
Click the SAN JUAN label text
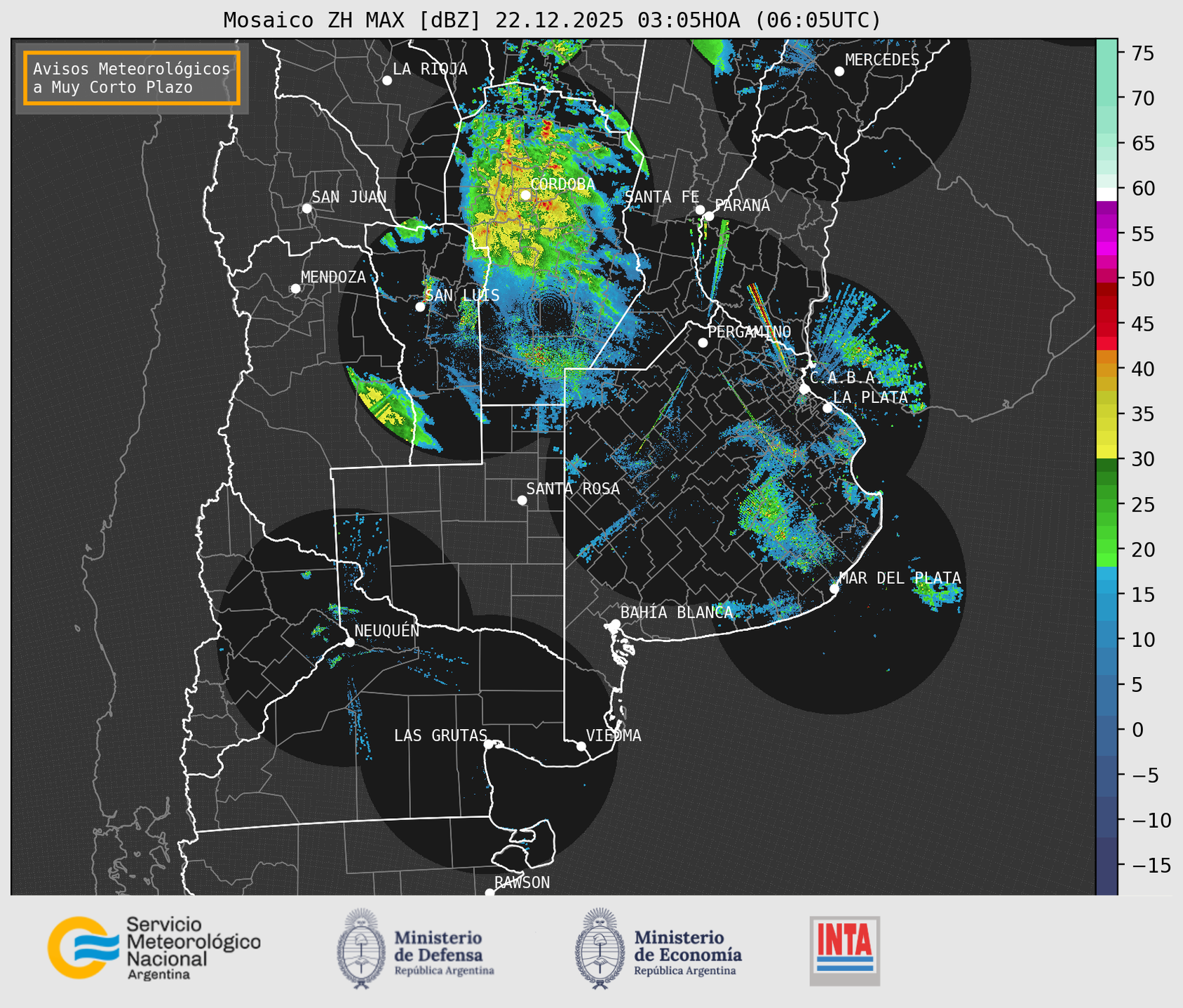click(x=349, y=197)
